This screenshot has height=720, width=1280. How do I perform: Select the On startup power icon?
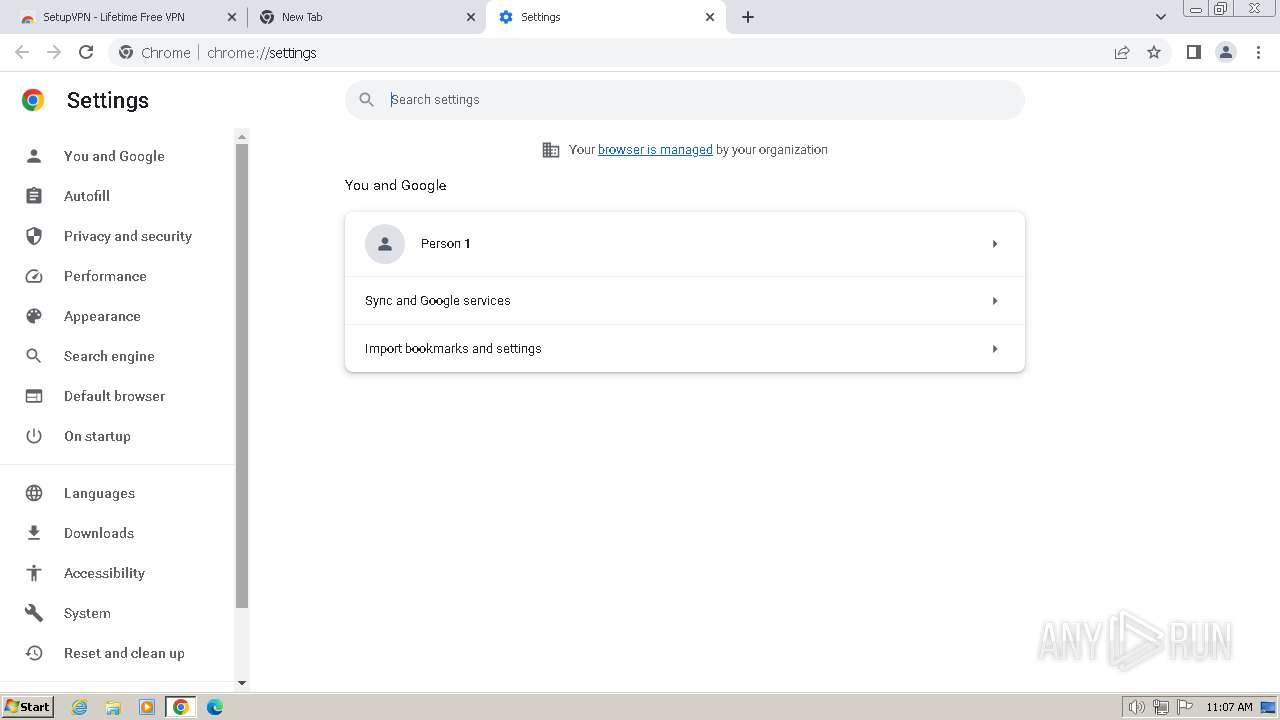34,436
